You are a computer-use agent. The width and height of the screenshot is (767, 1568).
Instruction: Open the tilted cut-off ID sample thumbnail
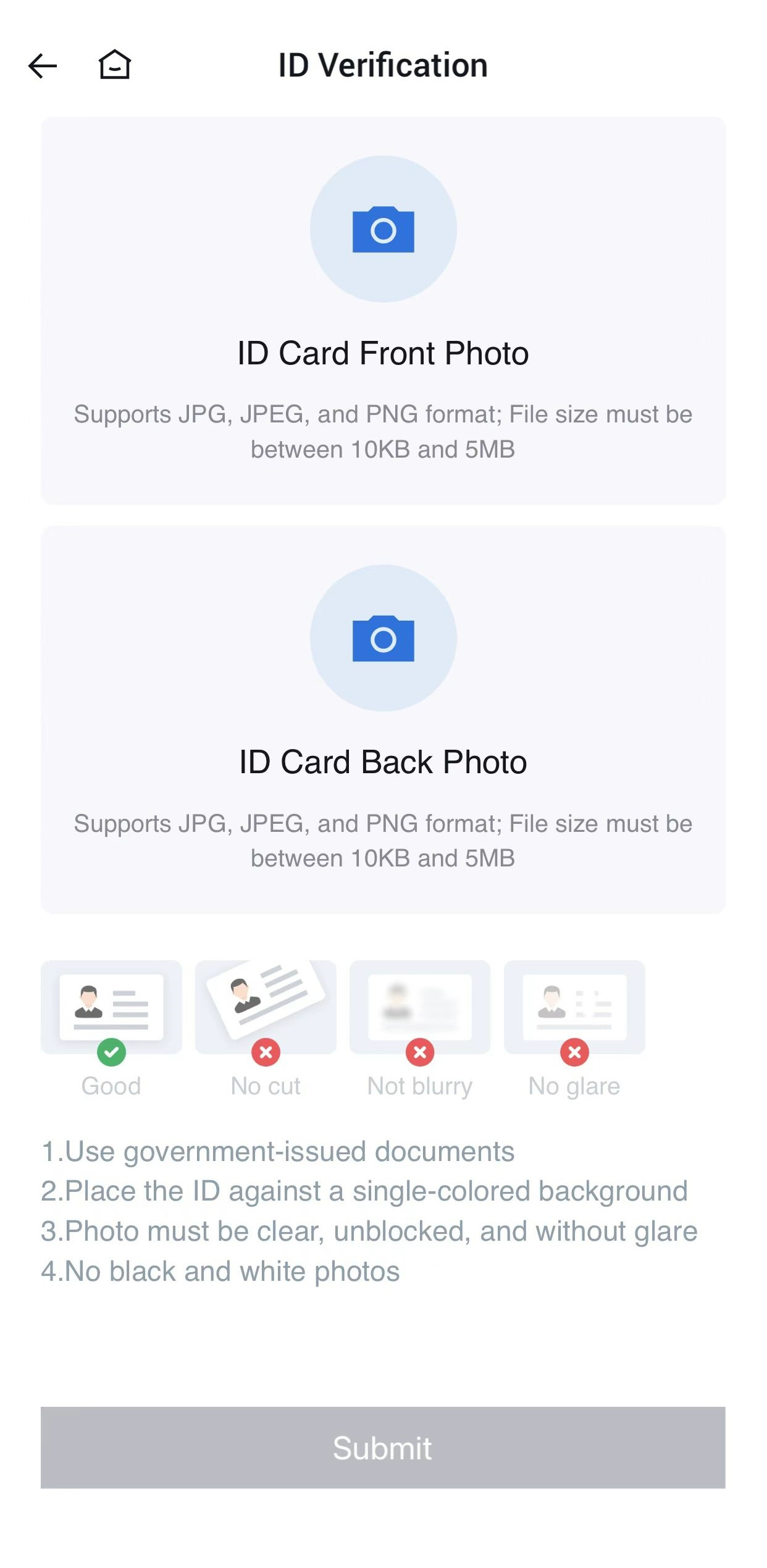[266, 1007]
